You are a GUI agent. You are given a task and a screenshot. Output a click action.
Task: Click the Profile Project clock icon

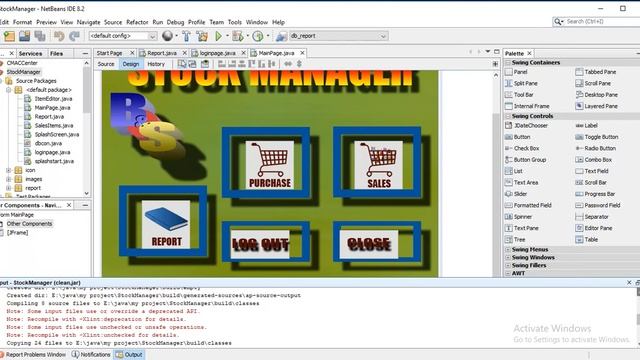258,36
